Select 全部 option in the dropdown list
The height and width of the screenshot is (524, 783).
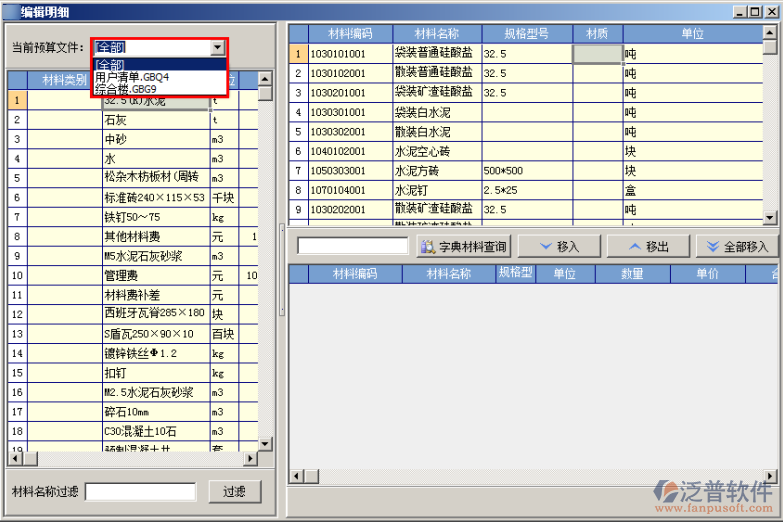coord(111,64)
